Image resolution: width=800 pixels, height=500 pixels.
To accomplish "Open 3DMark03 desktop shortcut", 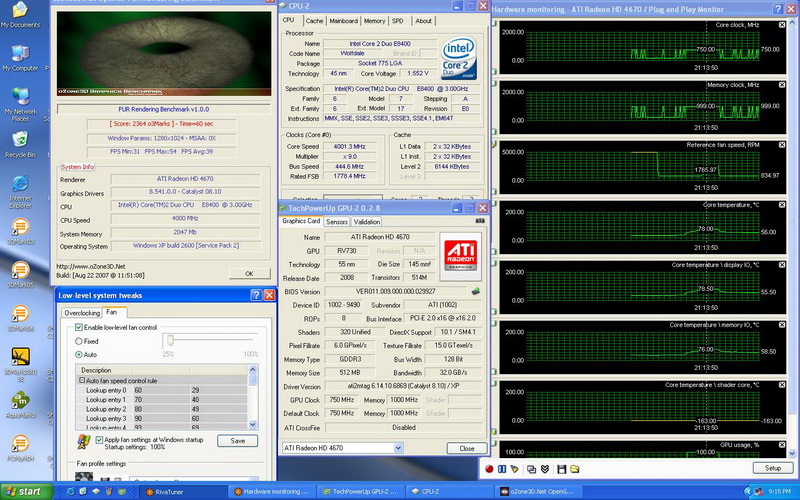I will 20,231.
